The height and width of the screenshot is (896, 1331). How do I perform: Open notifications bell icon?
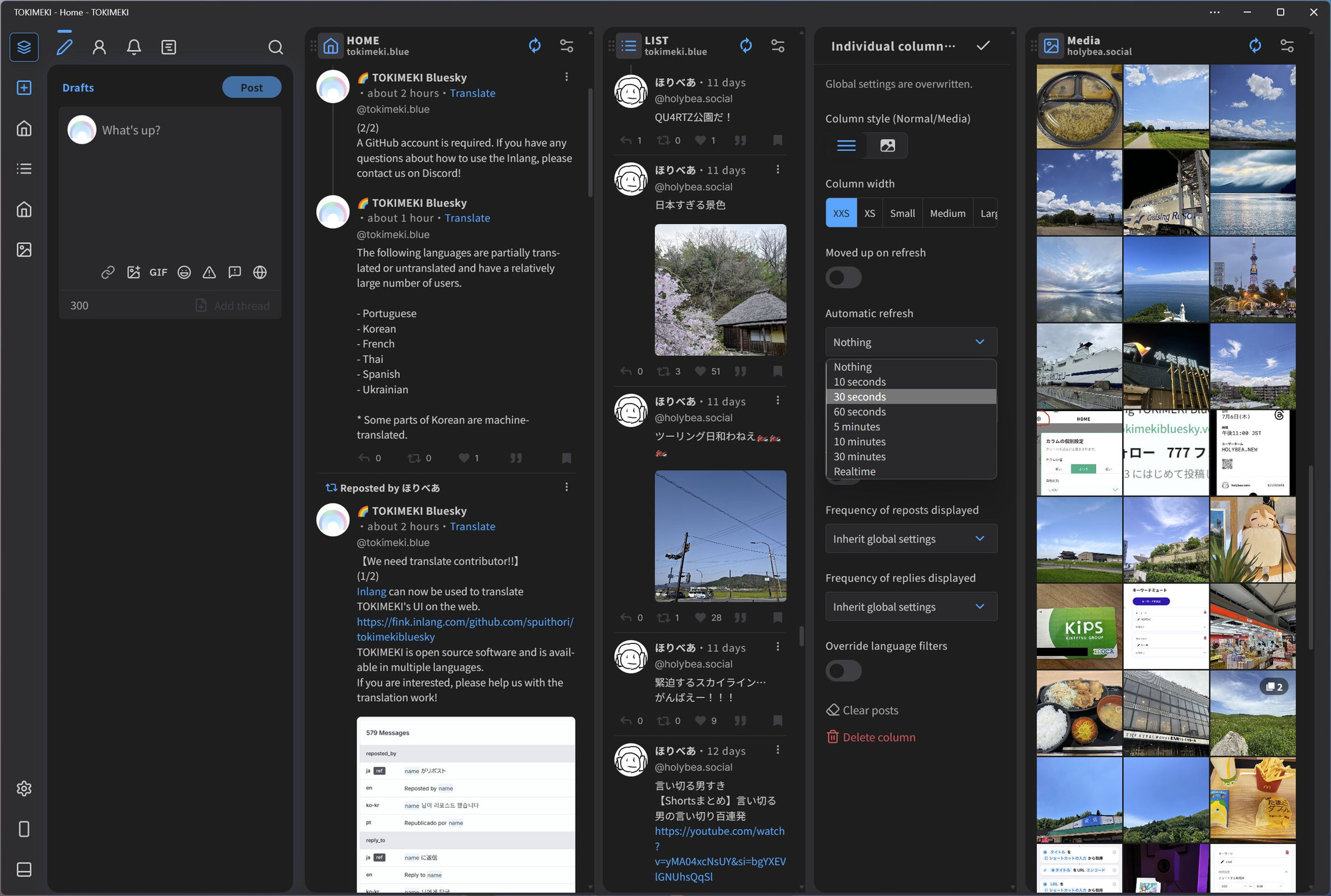click(134, 47)
